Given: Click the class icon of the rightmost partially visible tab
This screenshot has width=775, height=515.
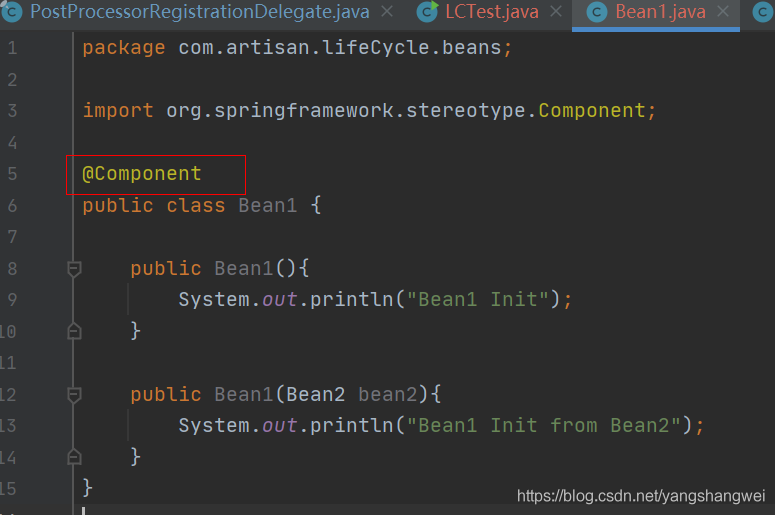Looking at the screenshot, I should pos(763,12).
